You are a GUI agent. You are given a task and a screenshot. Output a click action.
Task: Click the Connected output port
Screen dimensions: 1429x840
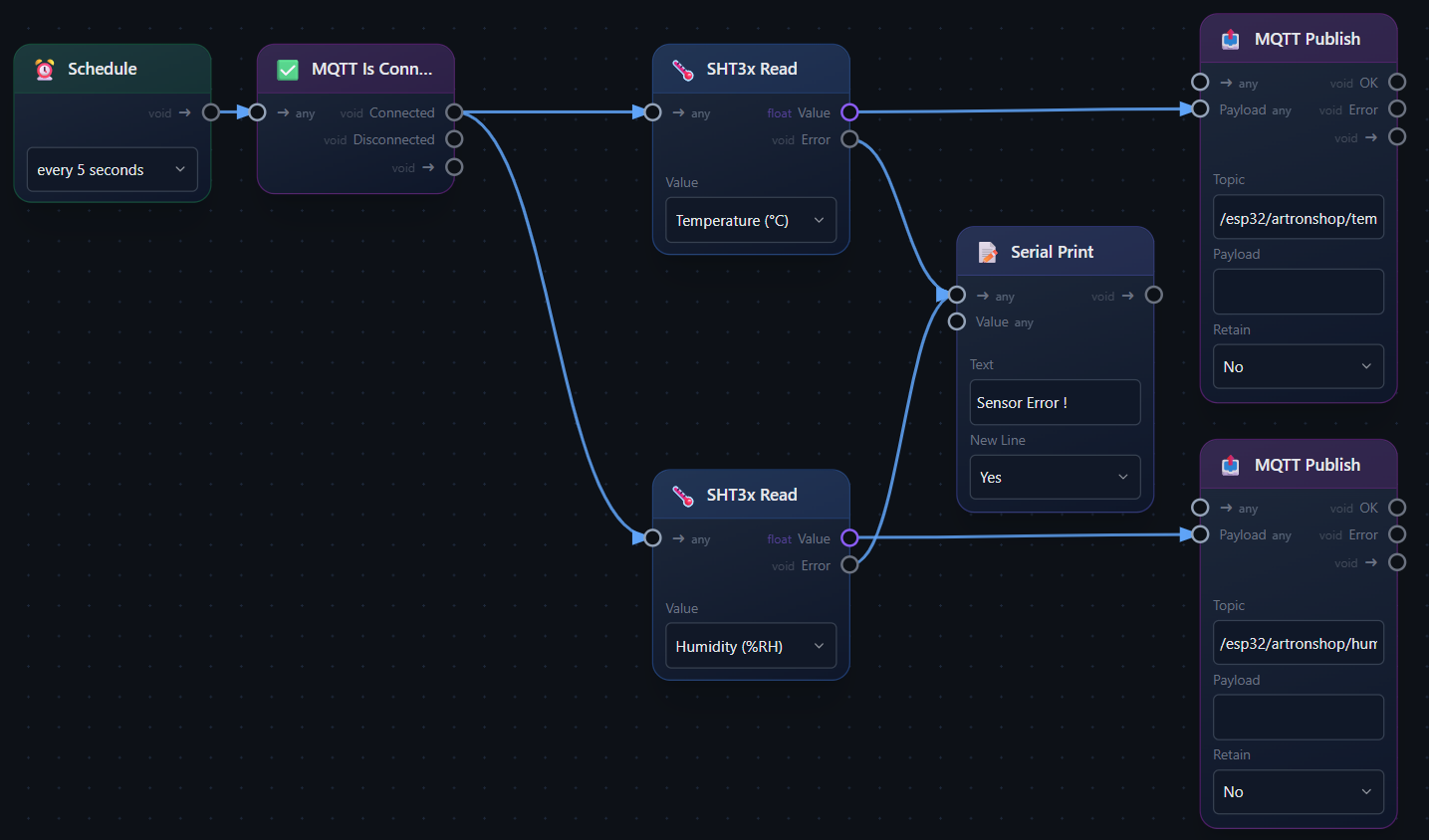(454, 112)
